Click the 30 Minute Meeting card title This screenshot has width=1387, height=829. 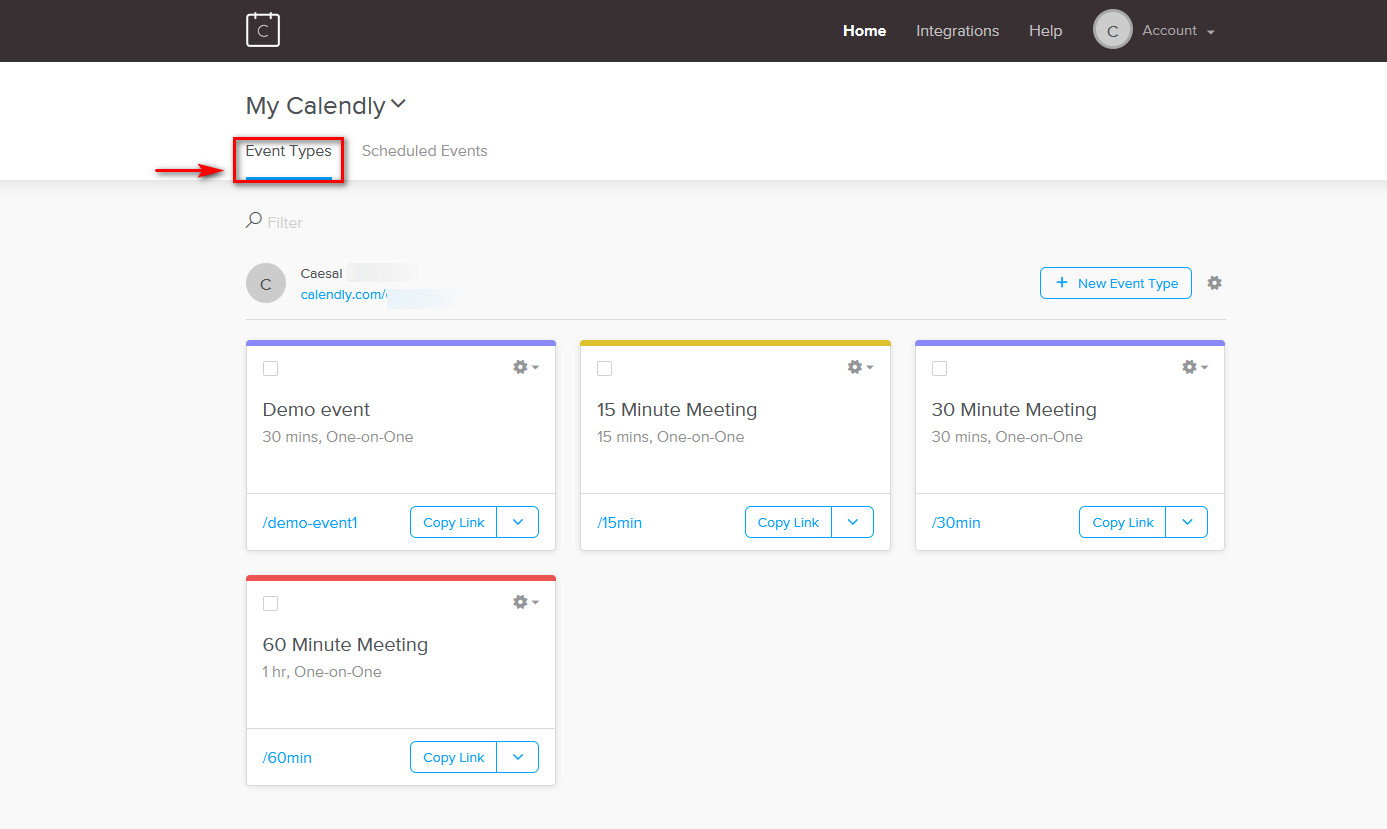[1014, 410]
